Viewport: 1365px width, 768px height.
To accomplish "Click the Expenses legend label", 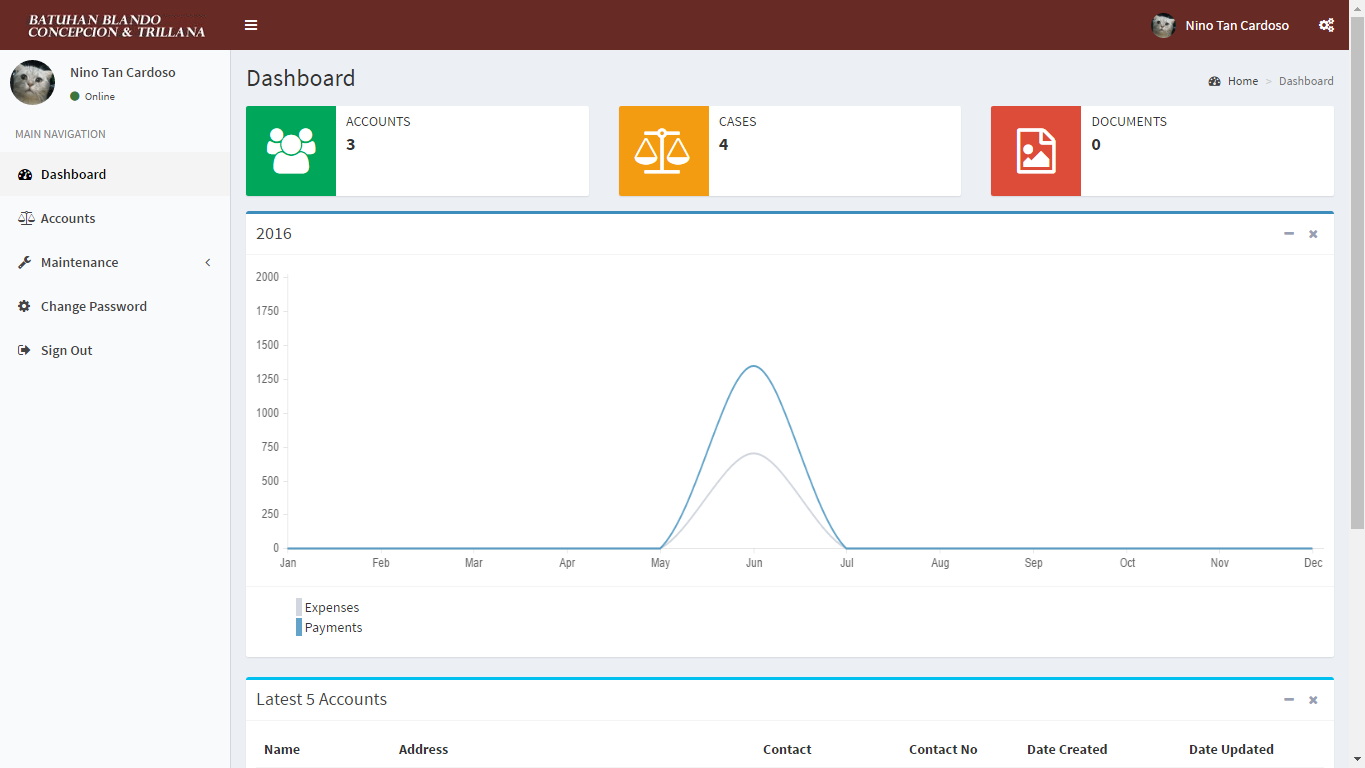I will [332, 607].
